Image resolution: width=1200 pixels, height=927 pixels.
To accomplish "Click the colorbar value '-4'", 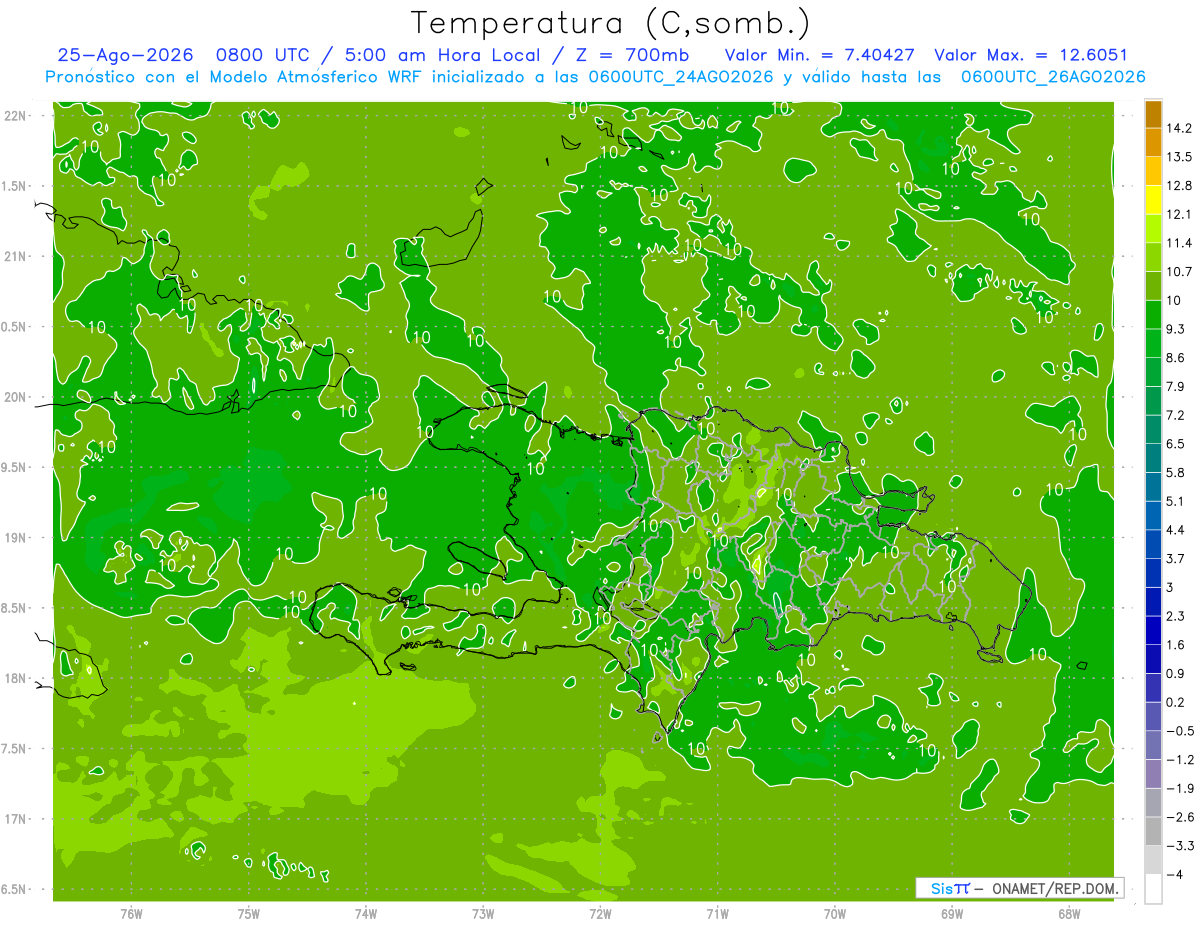I will coord(1174,874).
